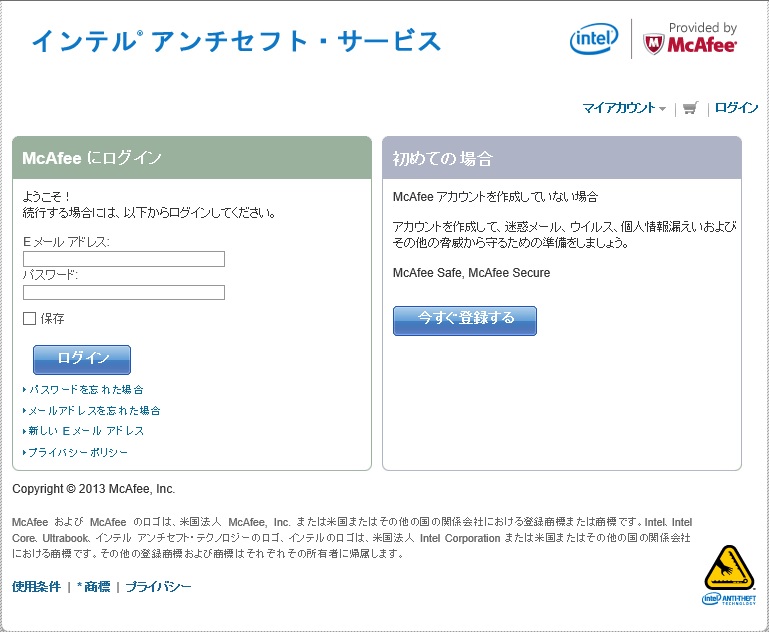
Task: Click the 初めての場合 panel header
Action: 562,158
